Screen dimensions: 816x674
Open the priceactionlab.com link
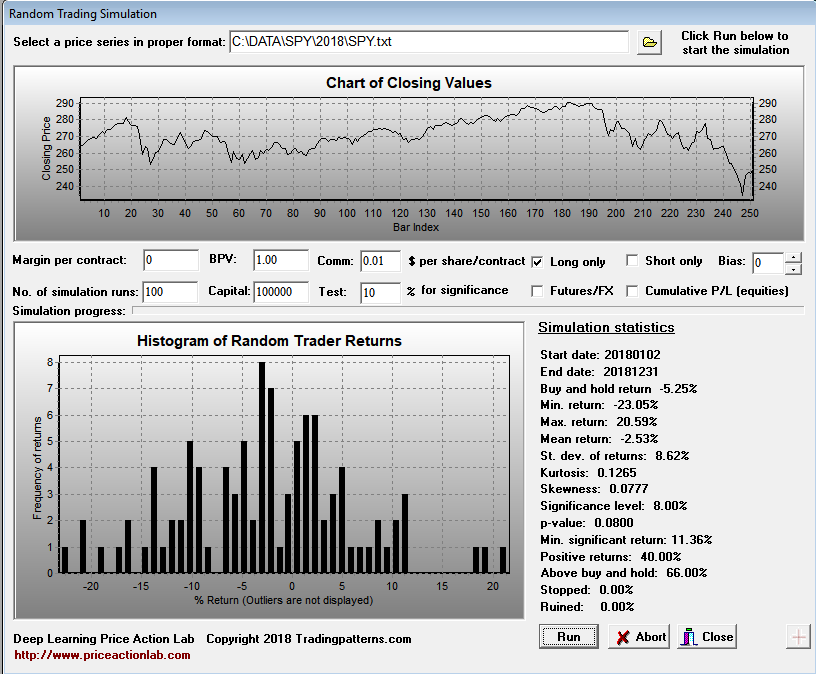[102, 655]
